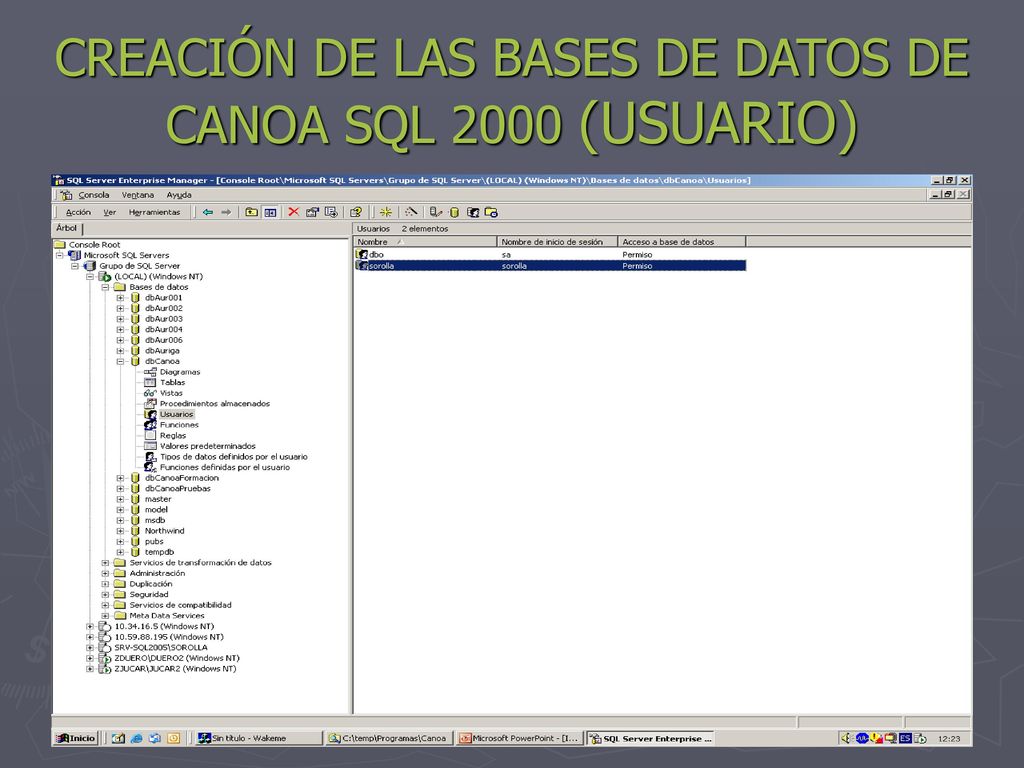Image resolution: width=1024 pixels, height=768 pixels.
Task: Run the Wizard wand toolbar icon
Action: (x=411, y=212)
